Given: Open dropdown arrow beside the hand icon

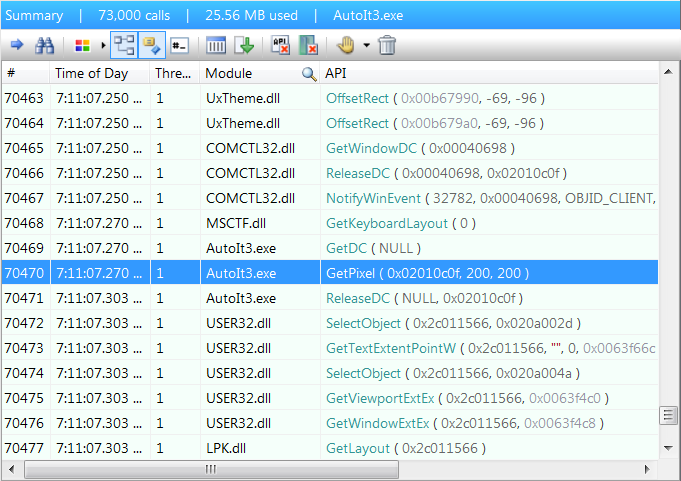Looking at the screenshot, I should [366, 45].
